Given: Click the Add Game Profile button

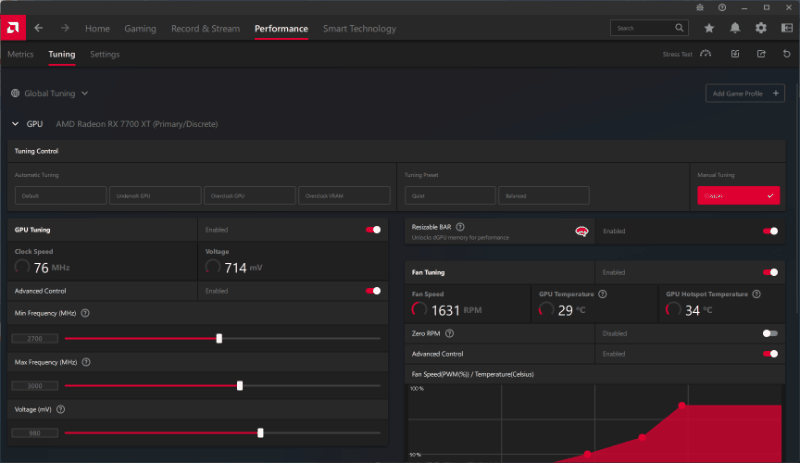Looking at the screenshot, I should [x=745, y=93].
